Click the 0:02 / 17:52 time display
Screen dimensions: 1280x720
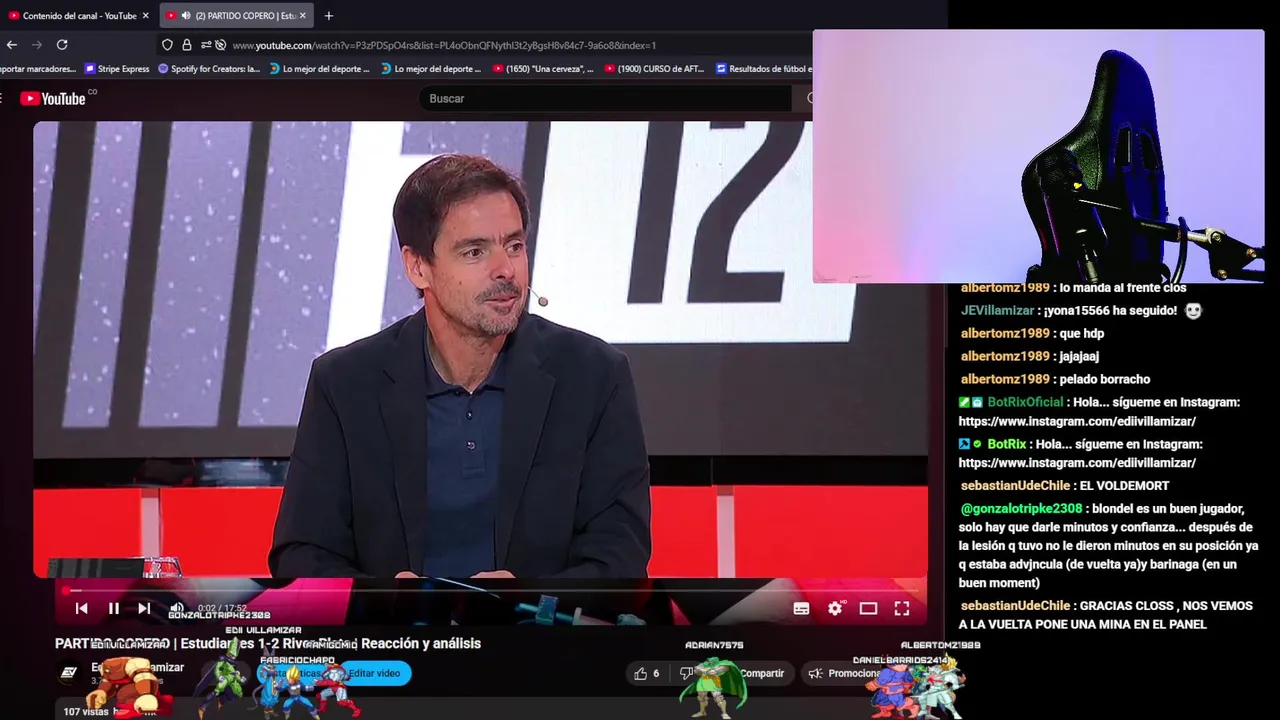222,608
